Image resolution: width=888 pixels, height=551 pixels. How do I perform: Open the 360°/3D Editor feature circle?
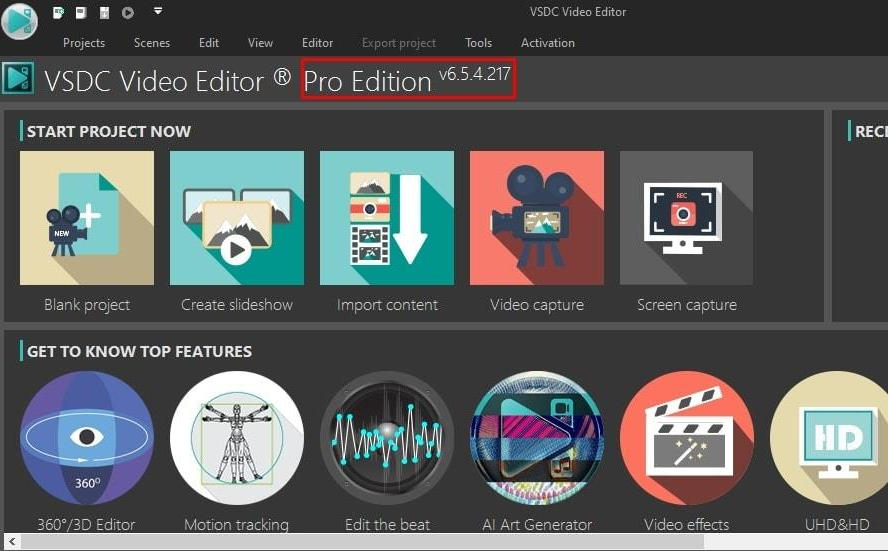click(87, 438)
